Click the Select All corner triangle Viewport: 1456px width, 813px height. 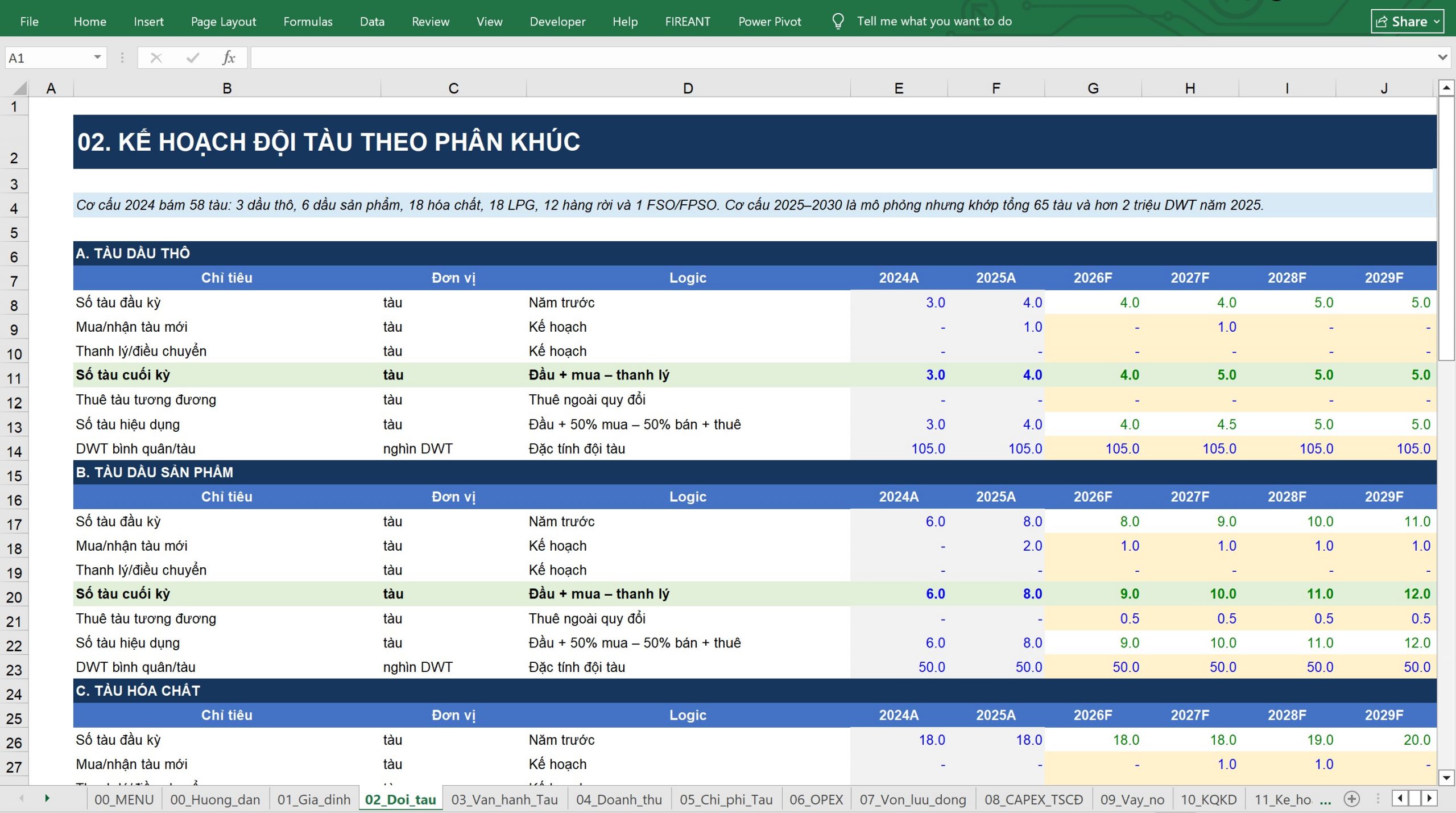point(19,88)
